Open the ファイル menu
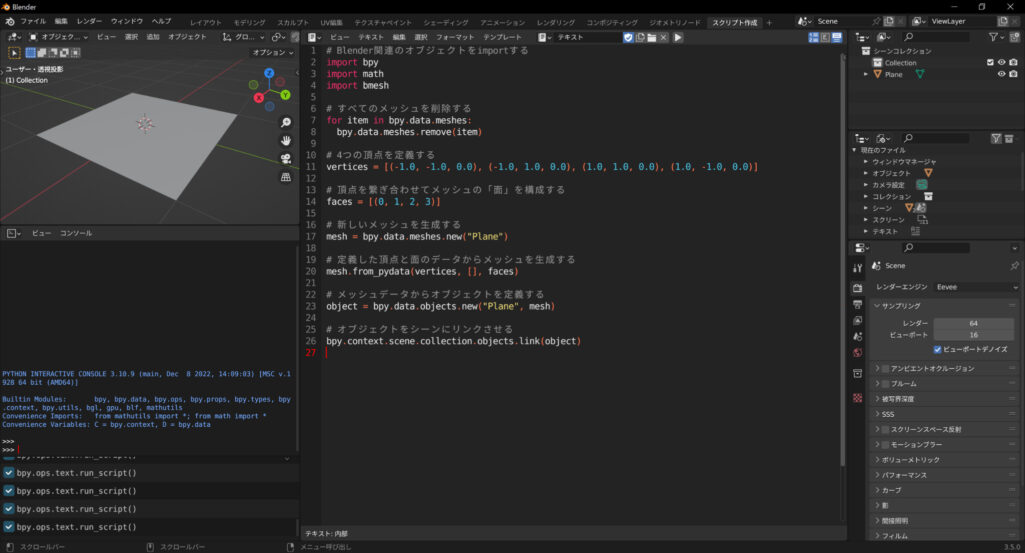 33,22
